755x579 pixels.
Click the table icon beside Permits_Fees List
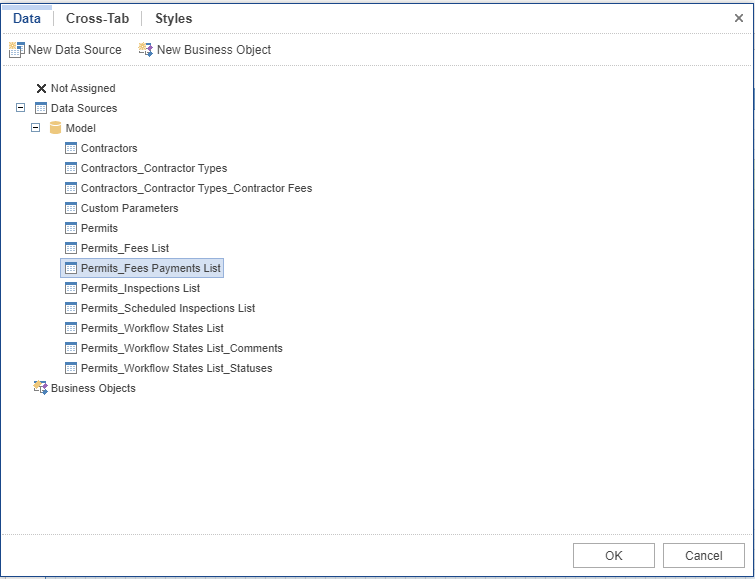click(x=71, y=248)
